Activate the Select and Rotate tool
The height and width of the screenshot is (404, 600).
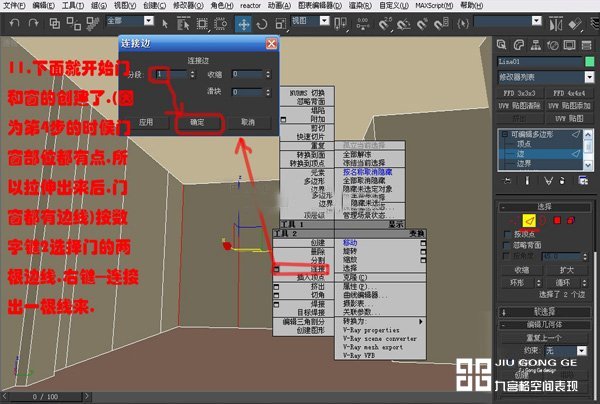(x=262, y=24)
